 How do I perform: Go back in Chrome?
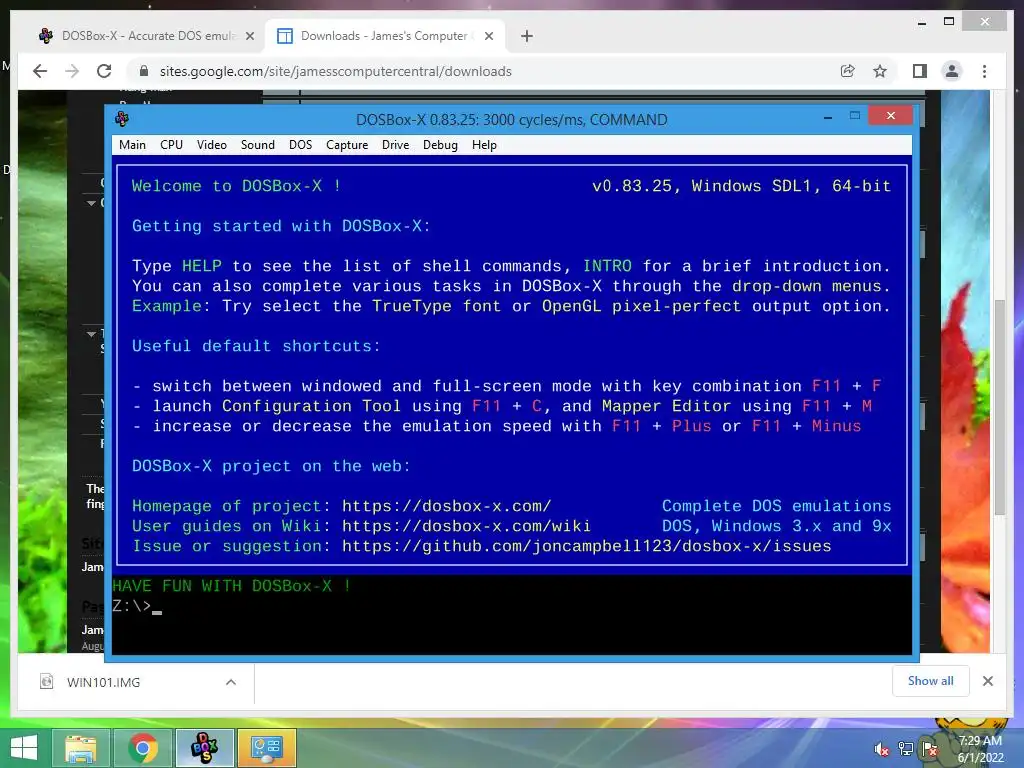40,71
